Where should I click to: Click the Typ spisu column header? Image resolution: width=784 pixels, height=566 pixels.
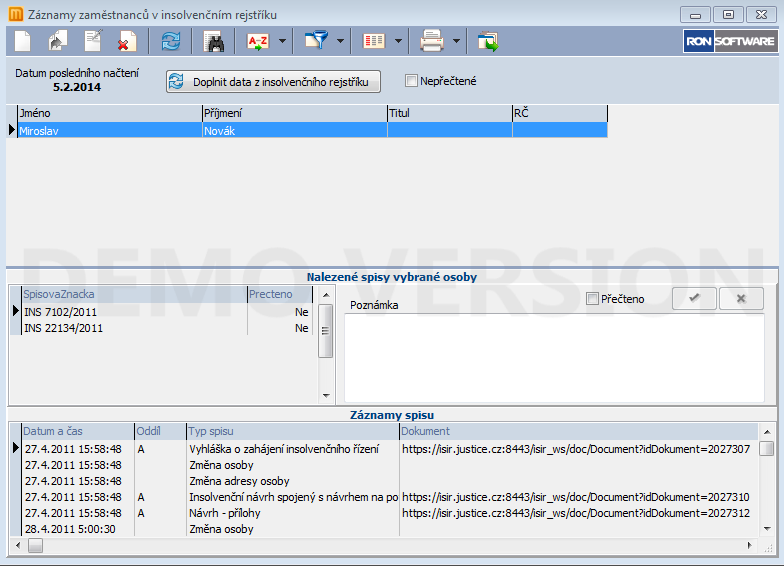pos(292,431)
